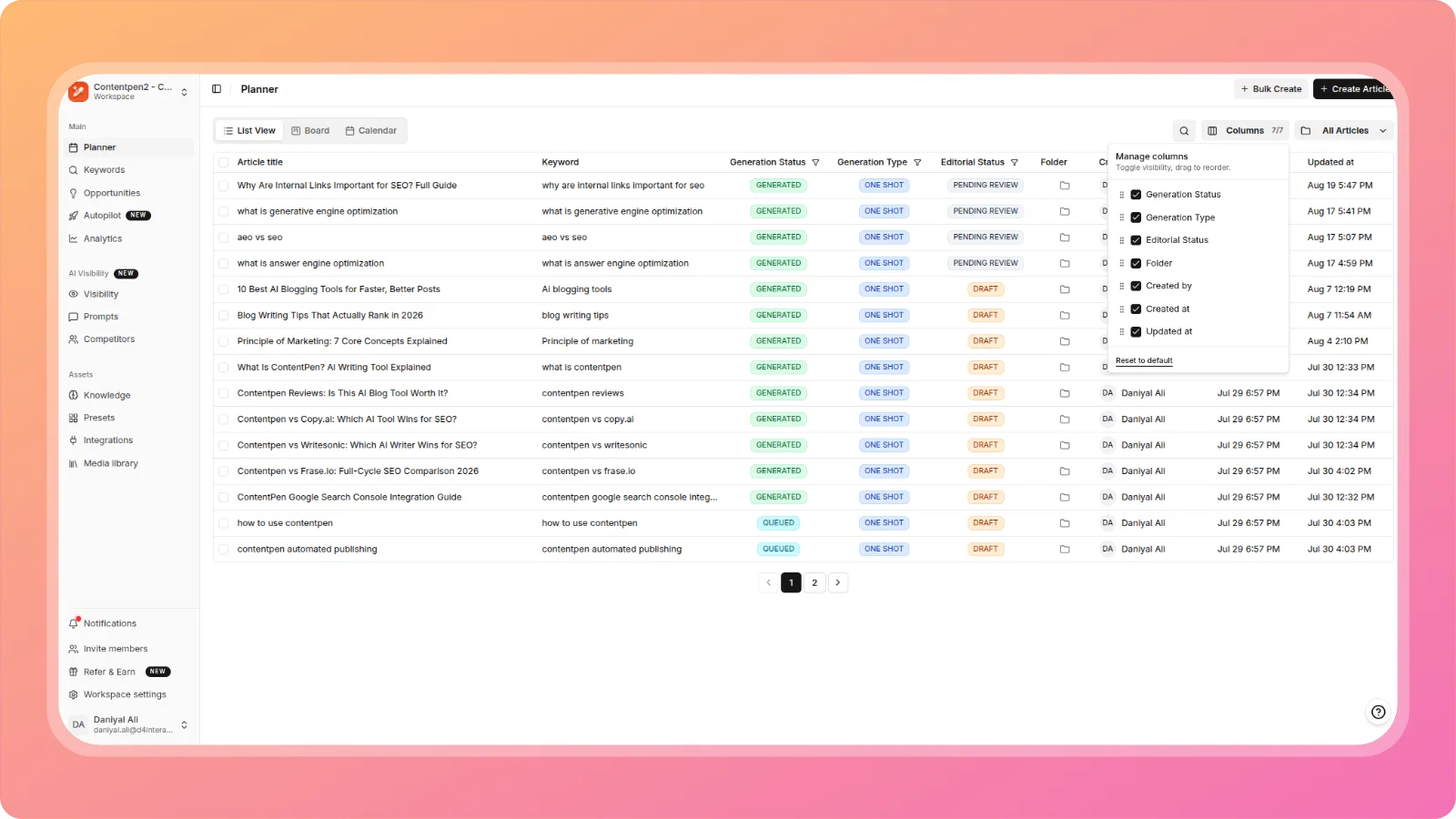1456x819 pixels.
Task: Click the Generation Type filter icon
Action: 917,163
